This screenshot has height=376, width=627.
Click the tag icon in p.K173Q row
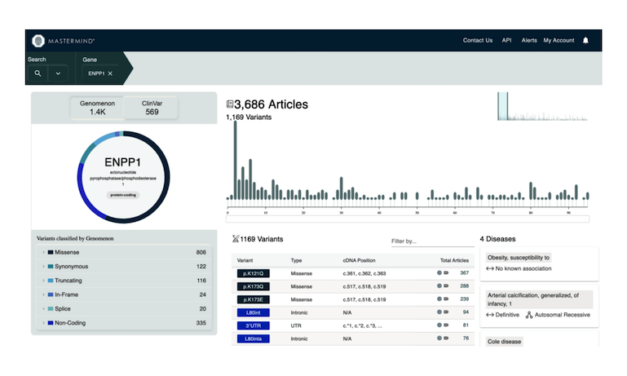point(446,286)
